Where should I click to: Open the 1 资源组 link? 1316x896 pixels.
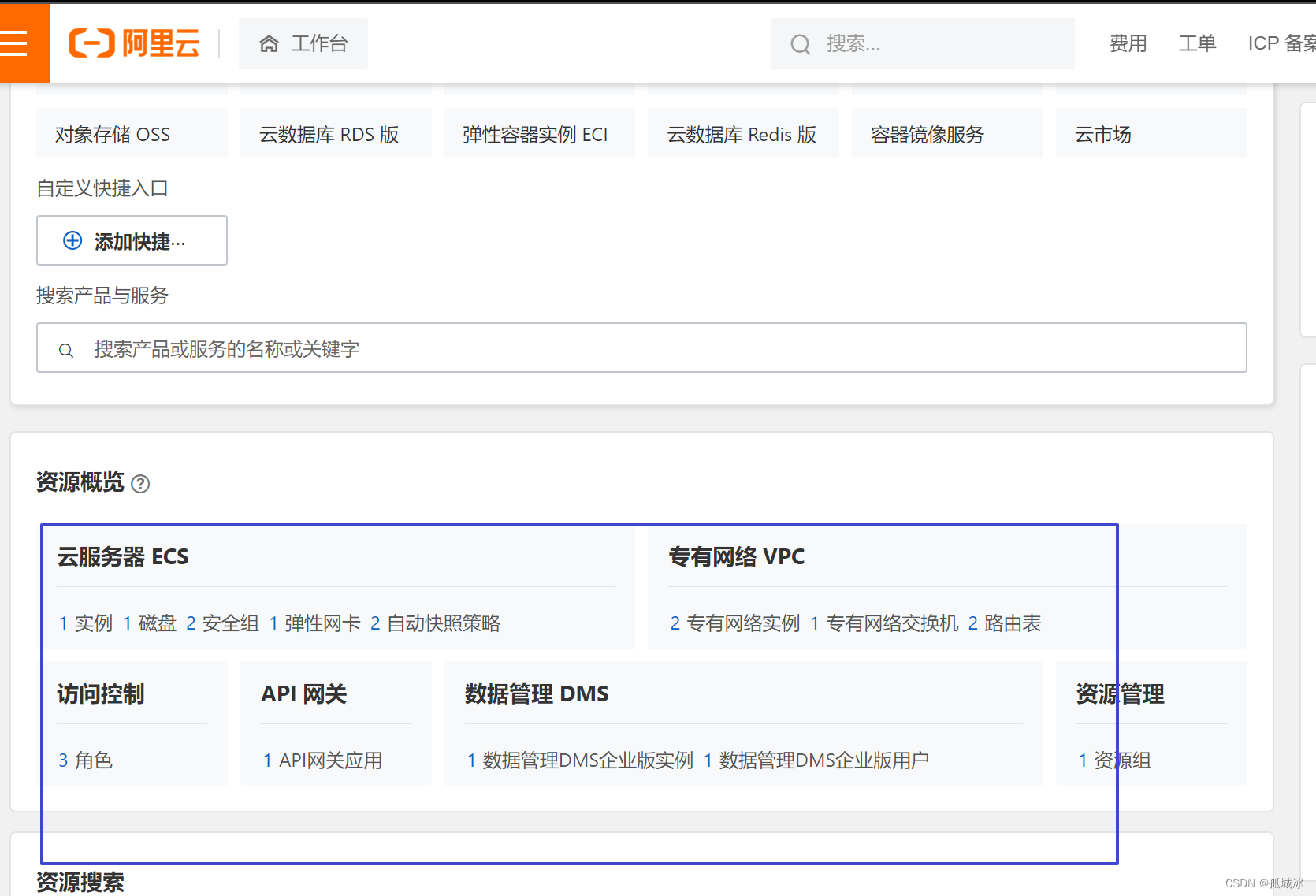tap(1115, 760)
